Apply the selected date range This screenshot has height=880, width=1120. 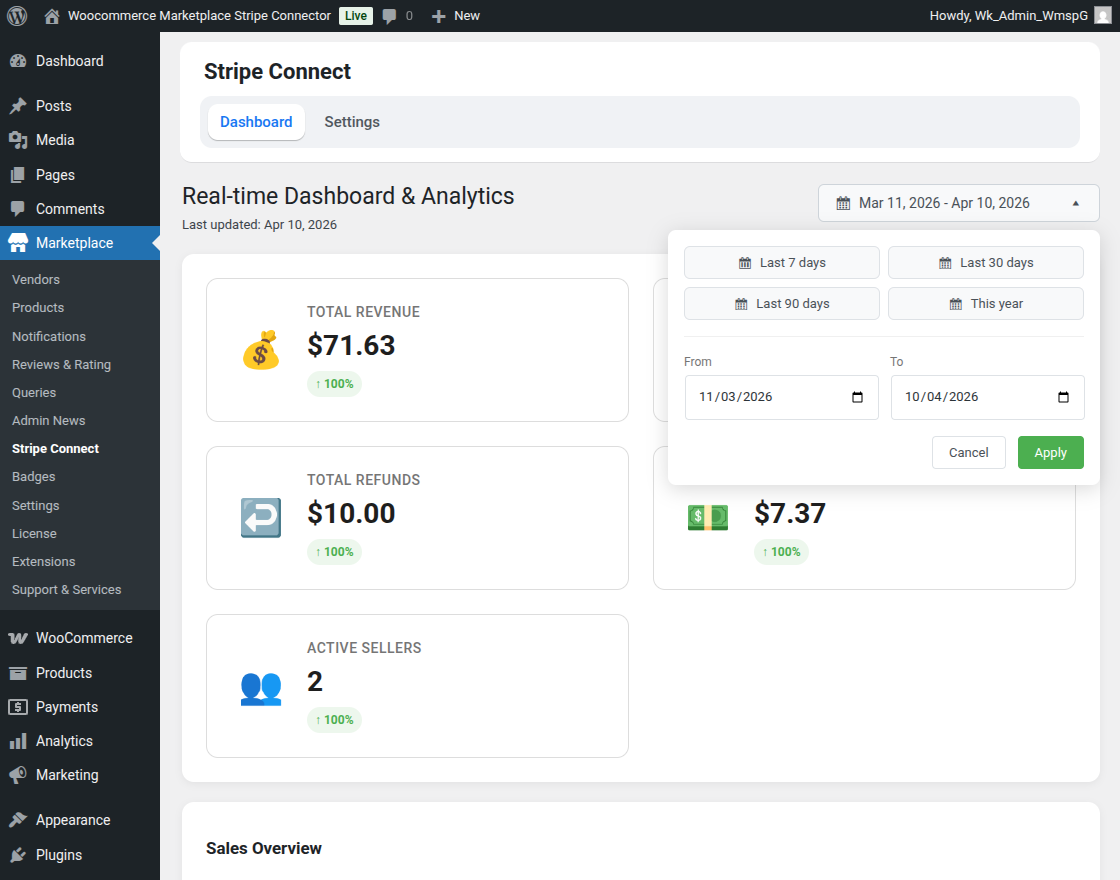click(1050, 453)
